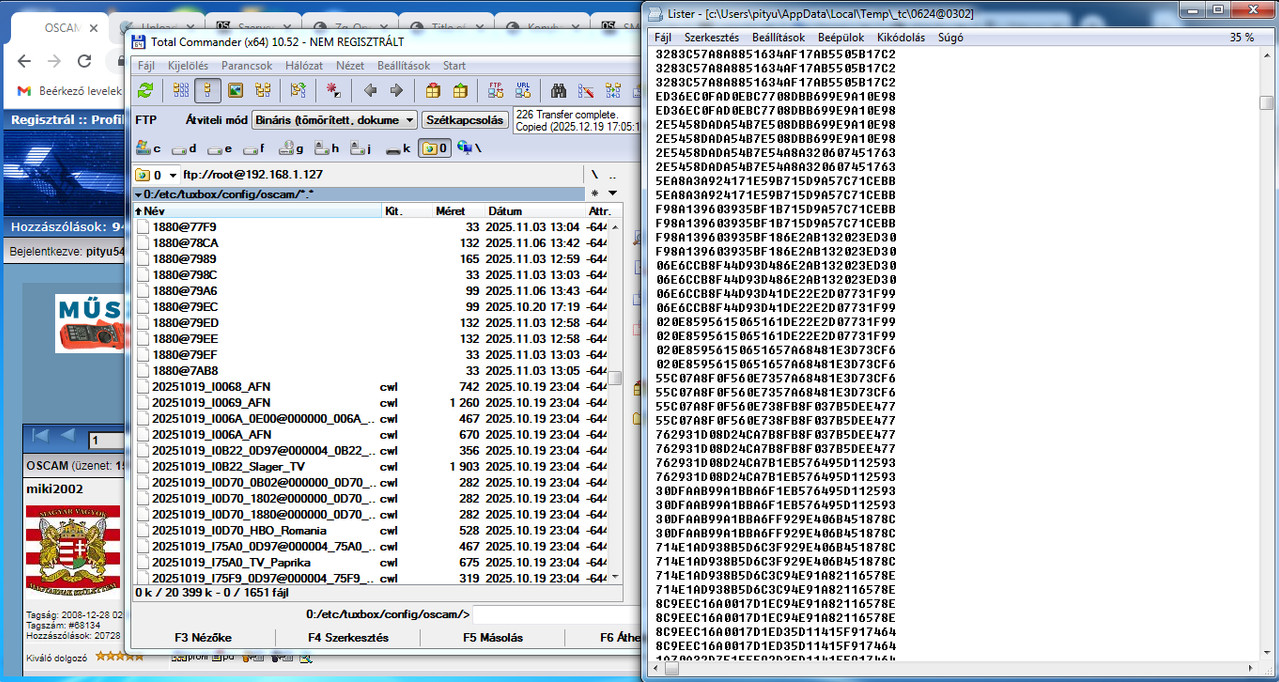Open the Szerkesztés menu in Lister
Viewport: 1279px width, 682px height.
coord(711,37)
